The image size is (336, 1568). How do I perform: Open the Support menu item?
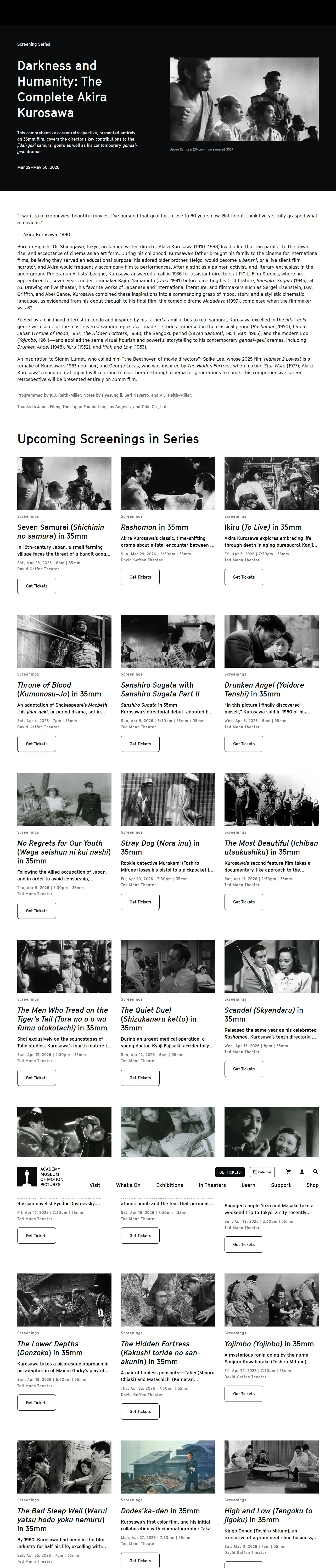click(x=281, y=1185)
